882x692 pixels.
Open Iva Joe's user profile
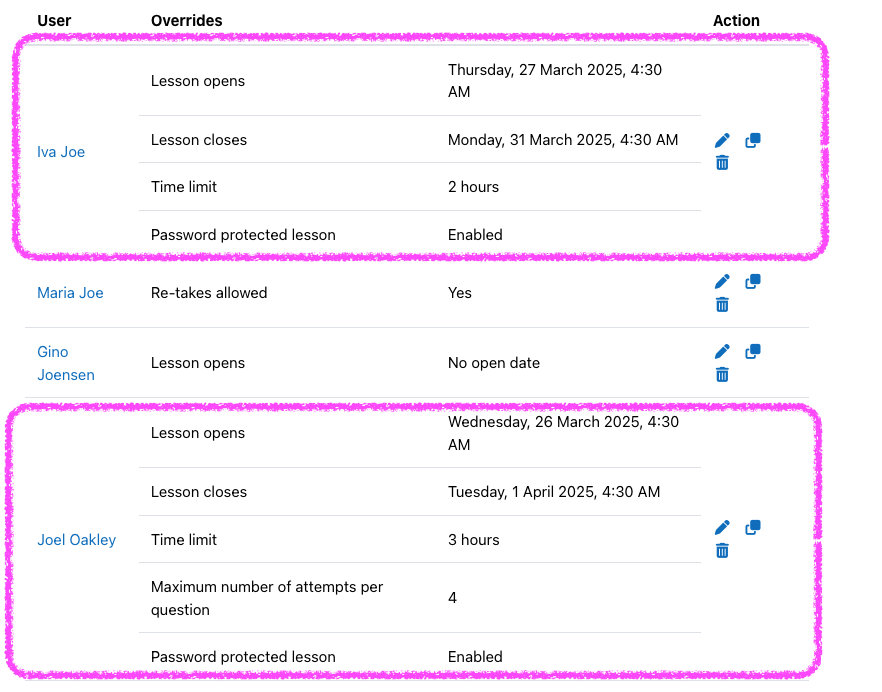[61, 152]
